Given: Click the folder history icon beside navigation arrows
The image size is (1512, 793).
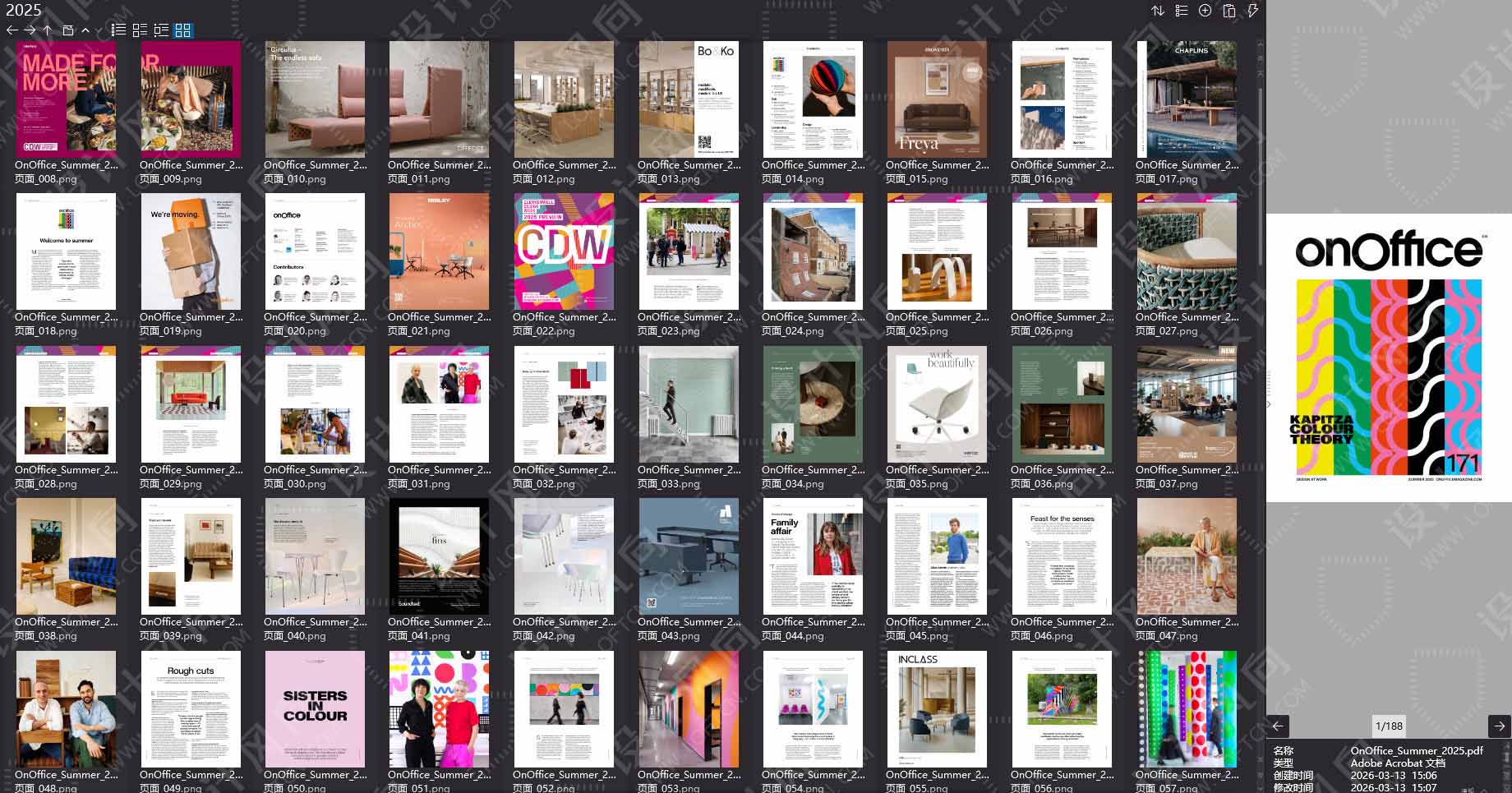Looking at the screenshot, I should click(x=67, y=30).
